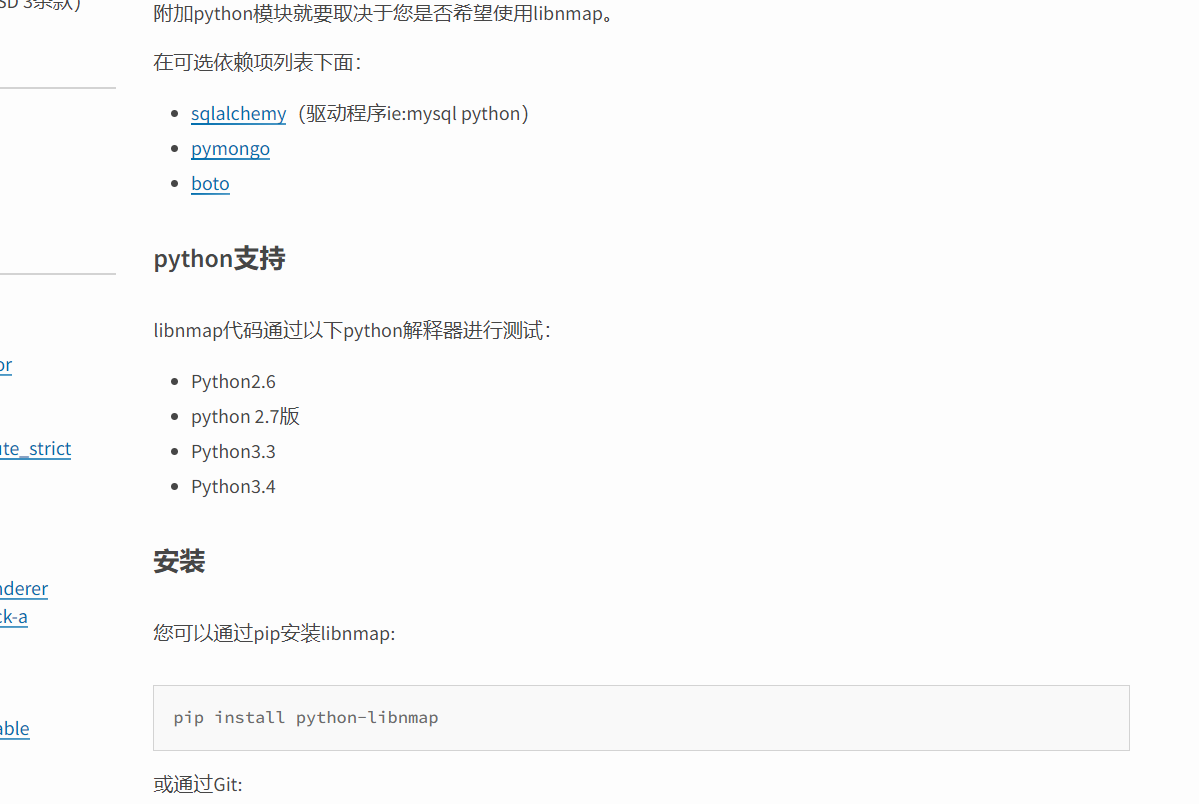Open the pymongo link
Screen dimensions: 1199x804
click(x=230, y=148)
